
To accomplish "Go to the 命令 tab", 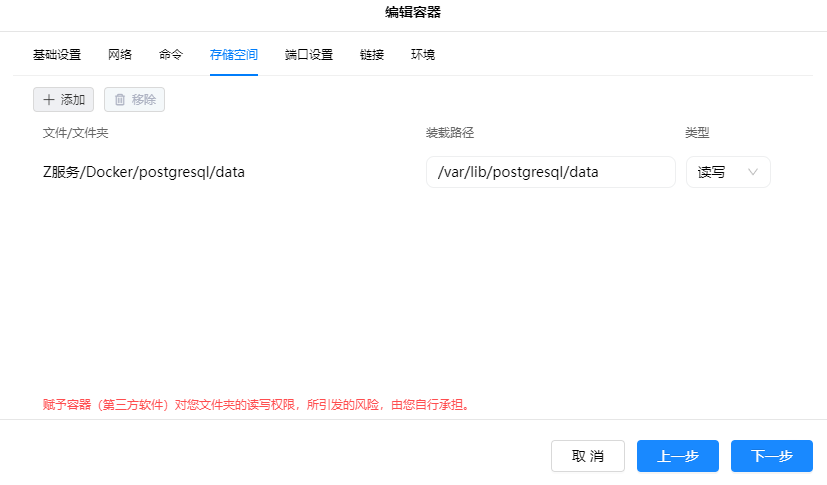I will tap(171, 55).
